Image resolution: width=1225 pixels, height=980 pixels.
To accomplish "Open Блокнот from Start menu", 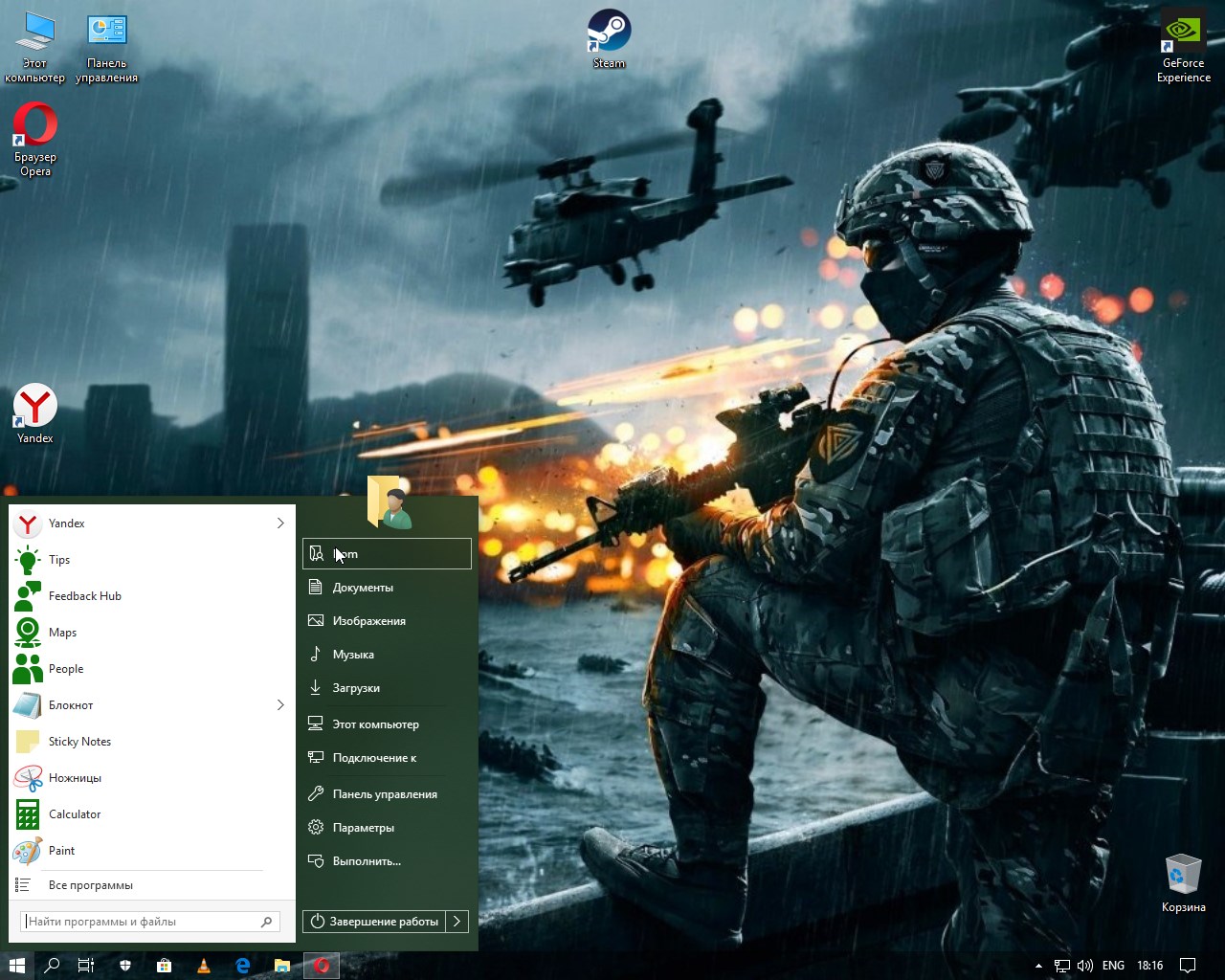I will click(140, 705).
